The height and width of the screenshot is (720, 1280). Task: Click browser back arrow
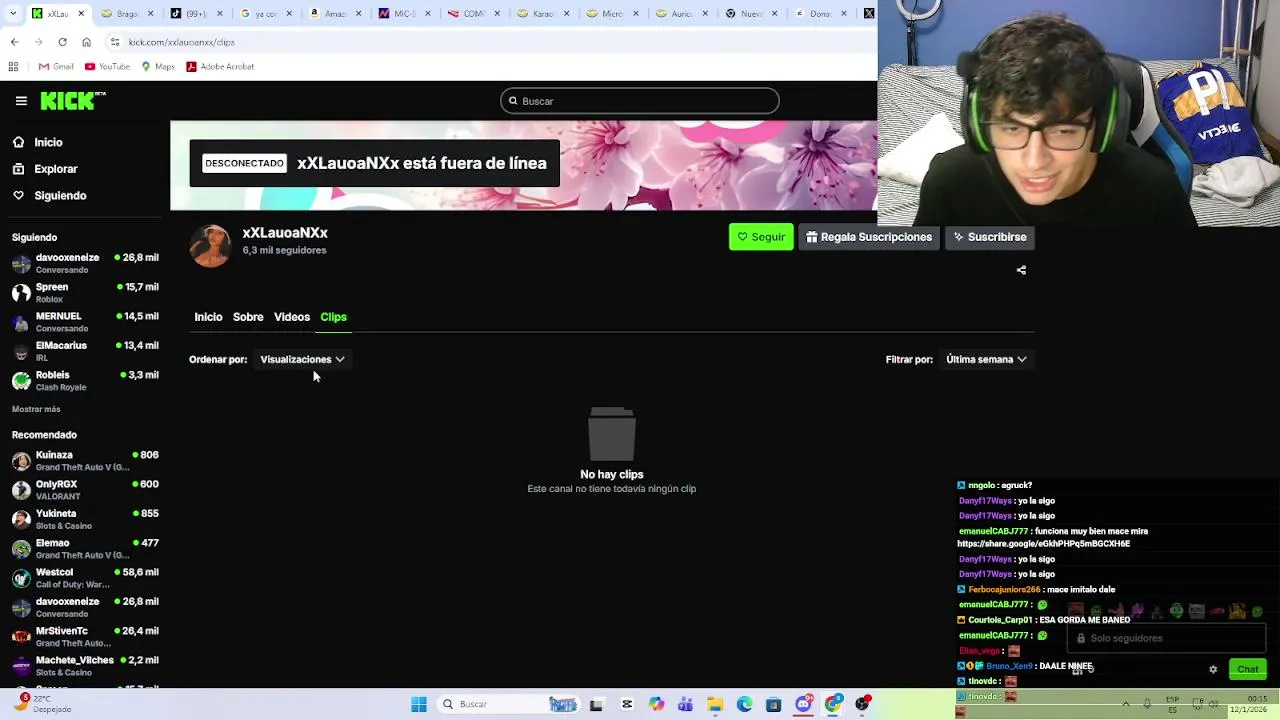(14, 42)
